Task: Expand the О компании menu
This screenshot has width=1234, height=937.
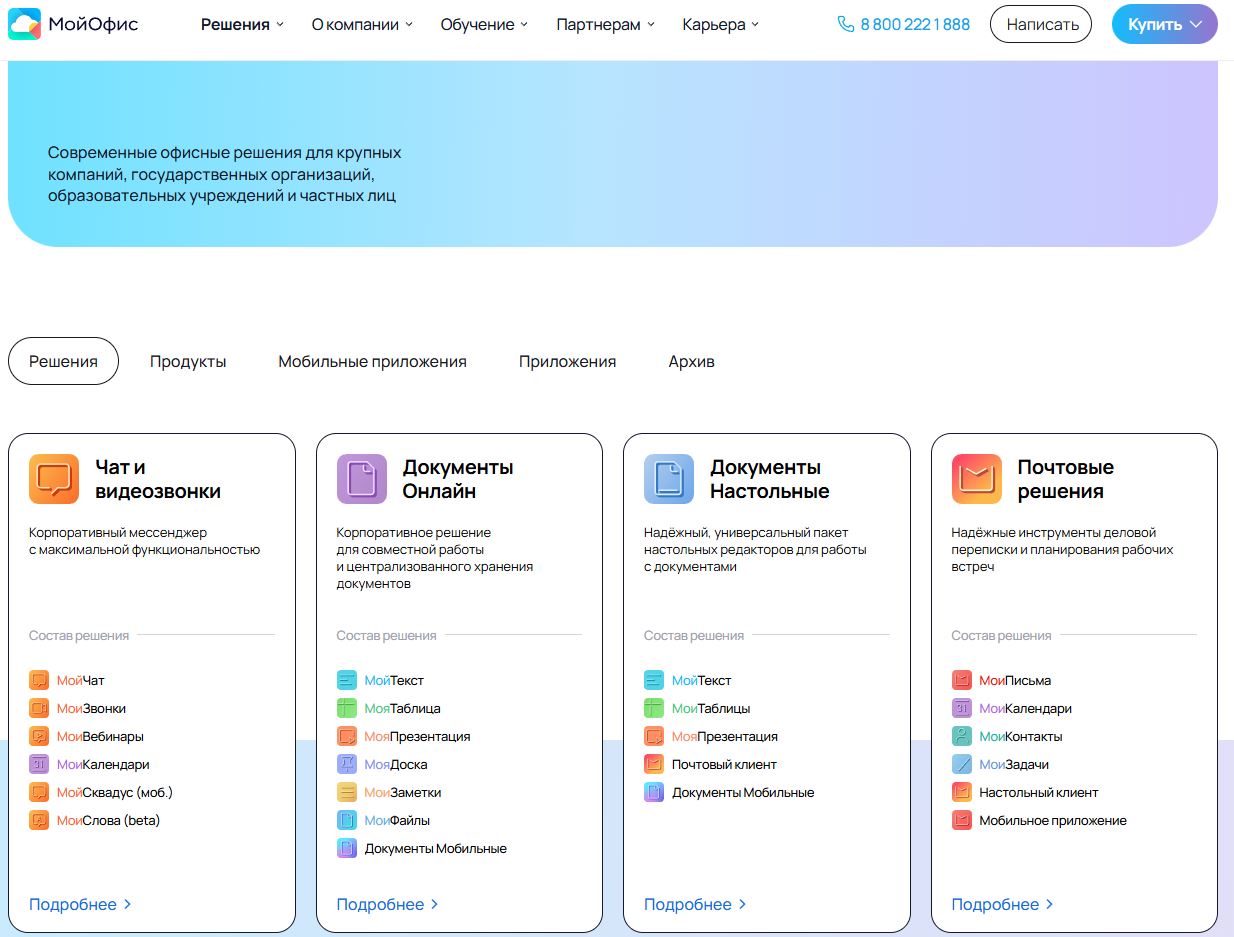Action: [362, 24]
